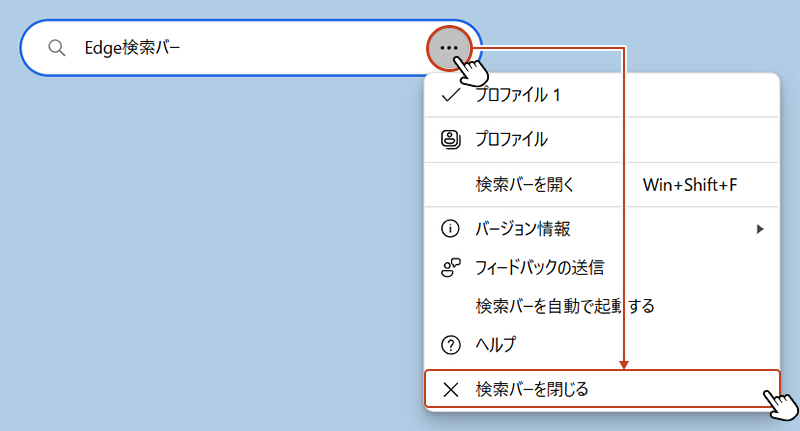Select the checked プロファイル 1 entry

pos(602,95)
